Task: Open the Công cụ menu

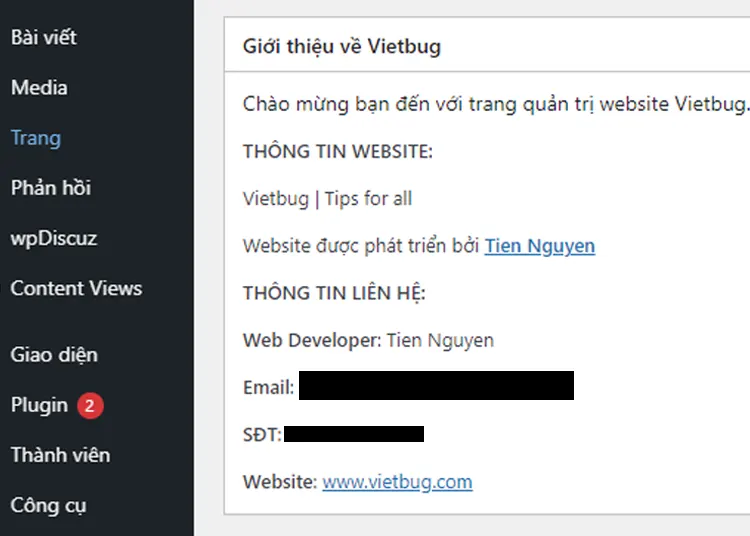Action: 48,505
